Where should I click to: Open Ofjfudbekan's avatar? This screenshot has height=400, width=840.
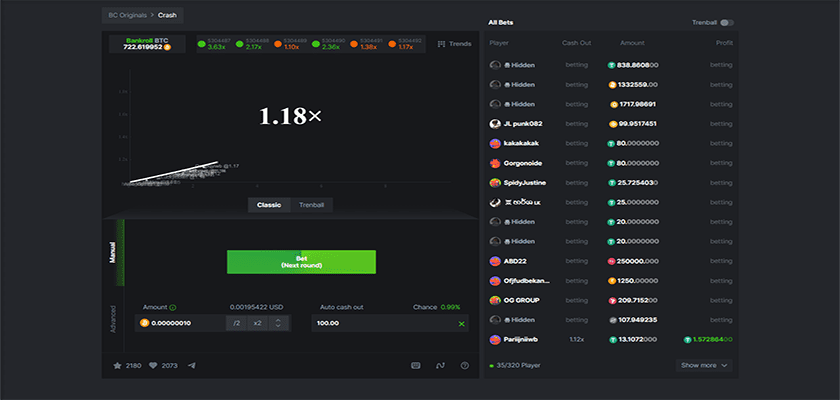pyautogui.click(x=495, y=281)
